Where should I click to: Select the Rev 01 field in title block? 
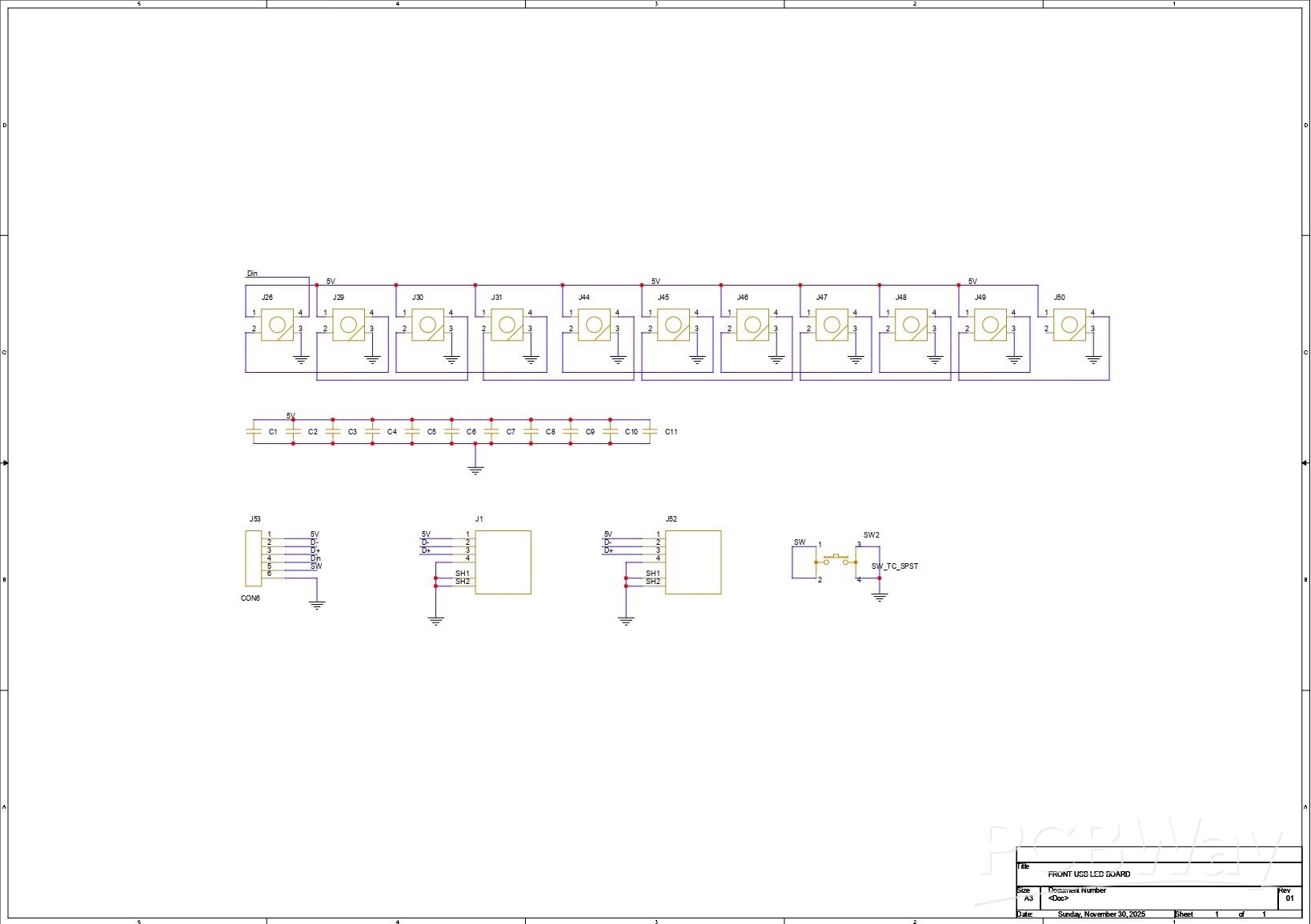(1286, 896)
